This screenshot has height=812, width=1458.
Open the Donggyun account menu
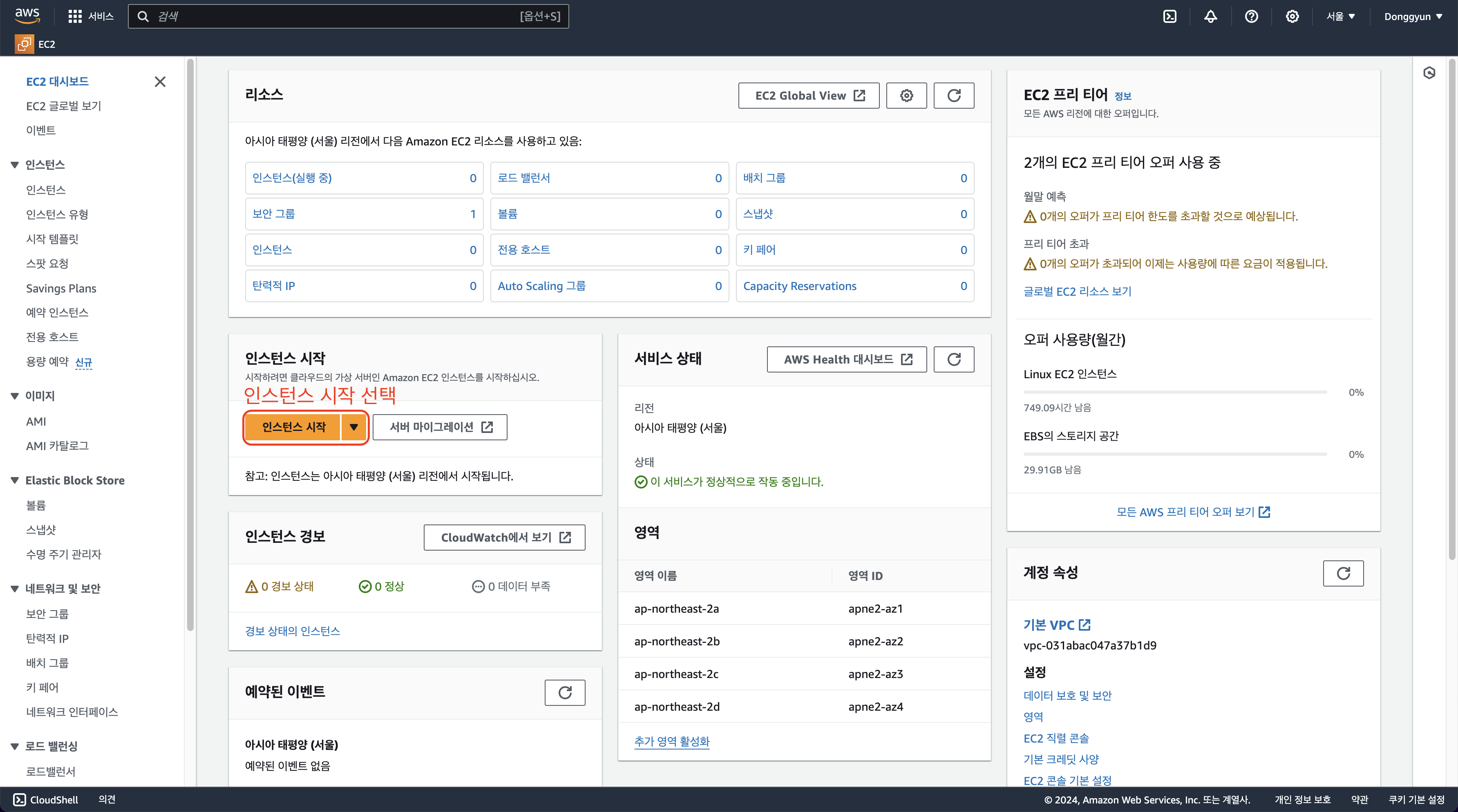coord(1413,16)
